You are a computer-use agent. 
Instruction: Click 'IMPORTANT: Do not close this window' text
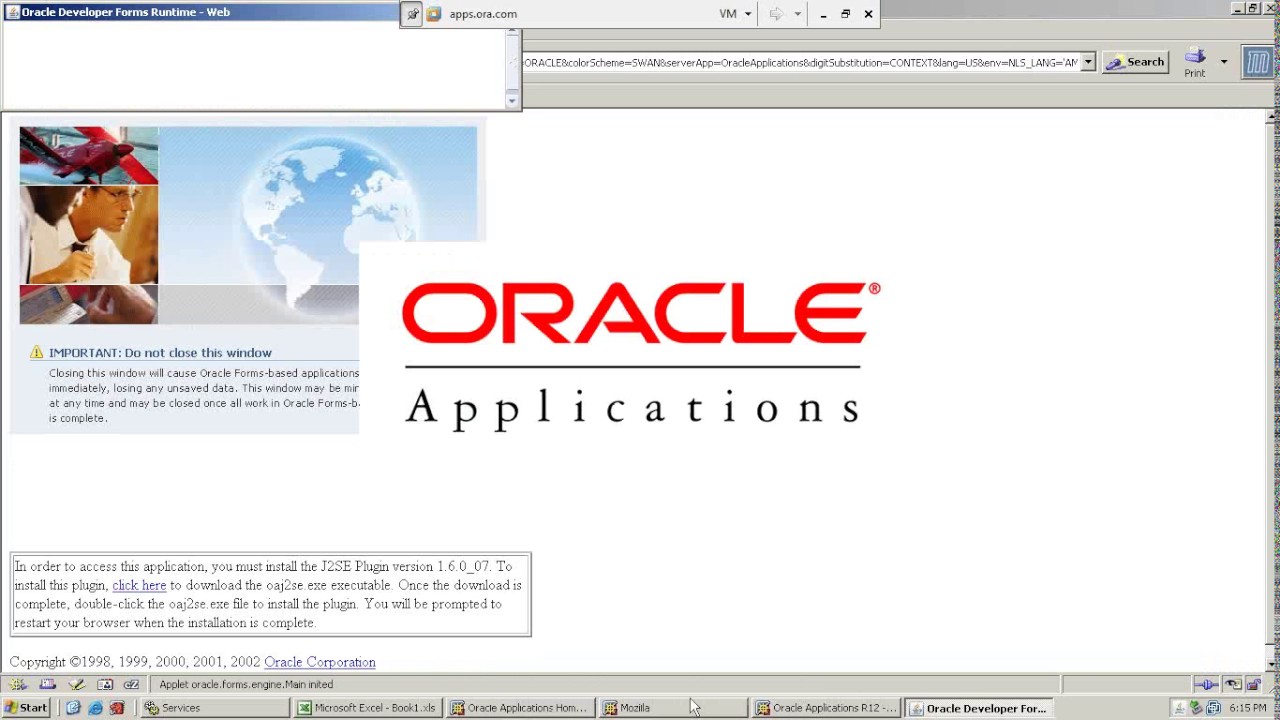pyautogui.click(x=160, y=353)
